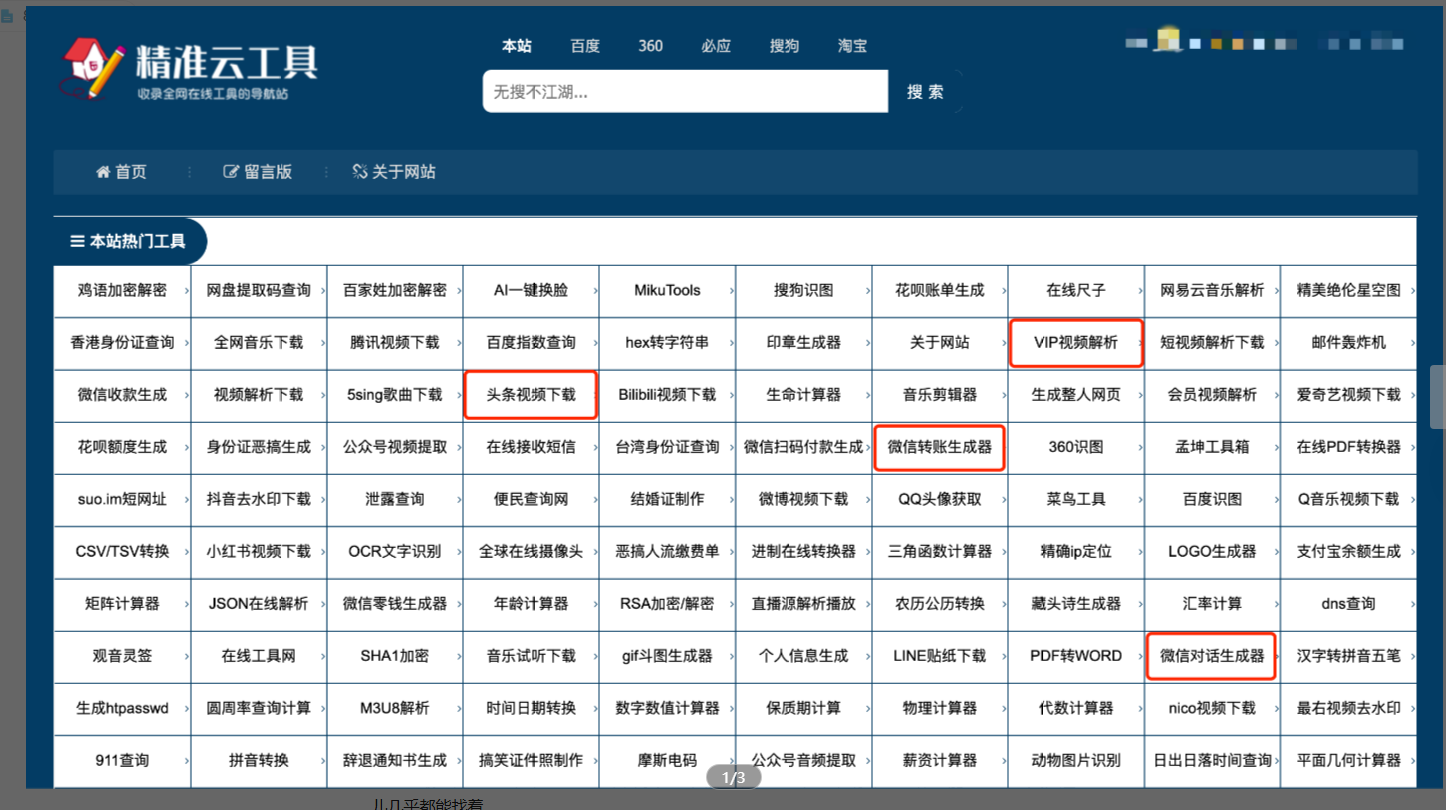Open the SHA1加密 tool

click(394, 656)
